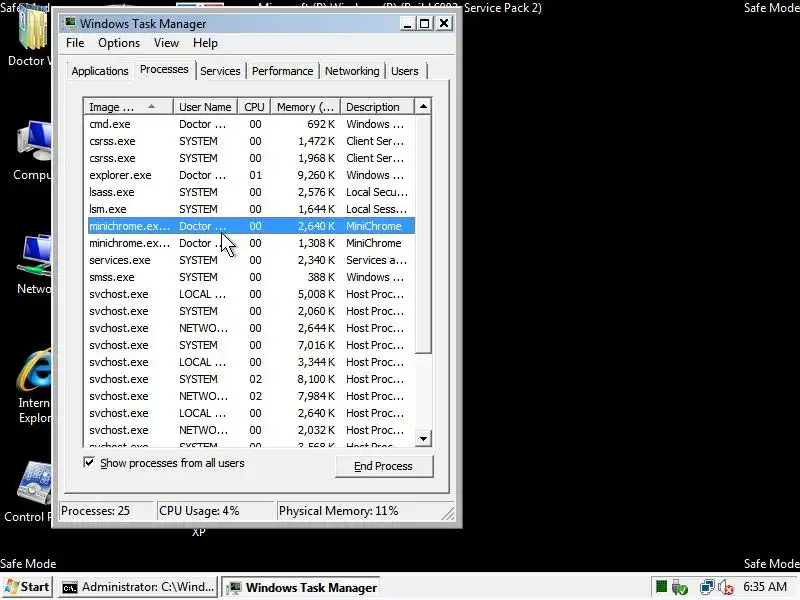Maximize the Windows Task Manager window

point(424,23)
